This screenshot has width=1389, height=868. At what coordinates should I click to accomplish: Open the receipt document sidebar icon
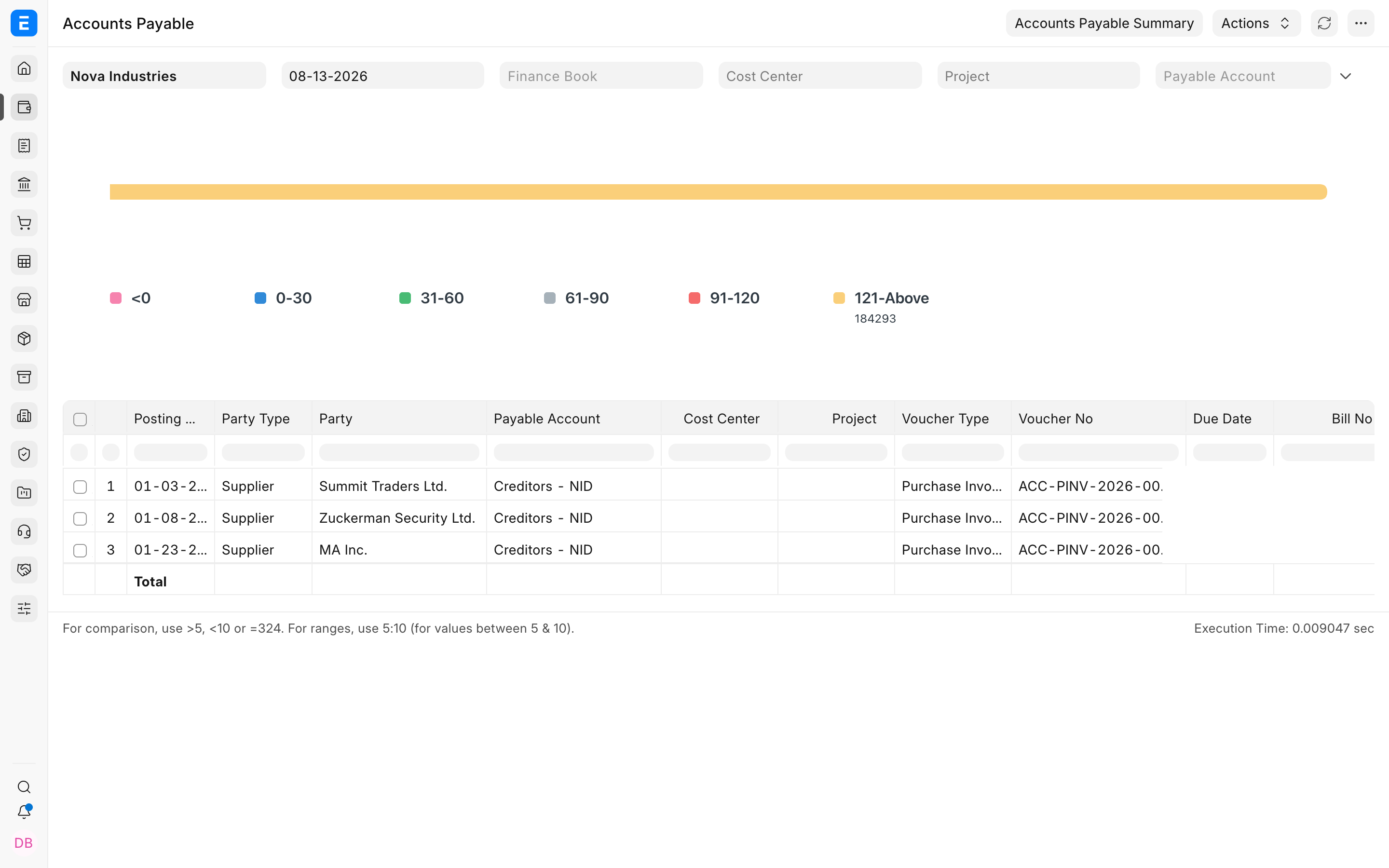click(x=24, y=146)
